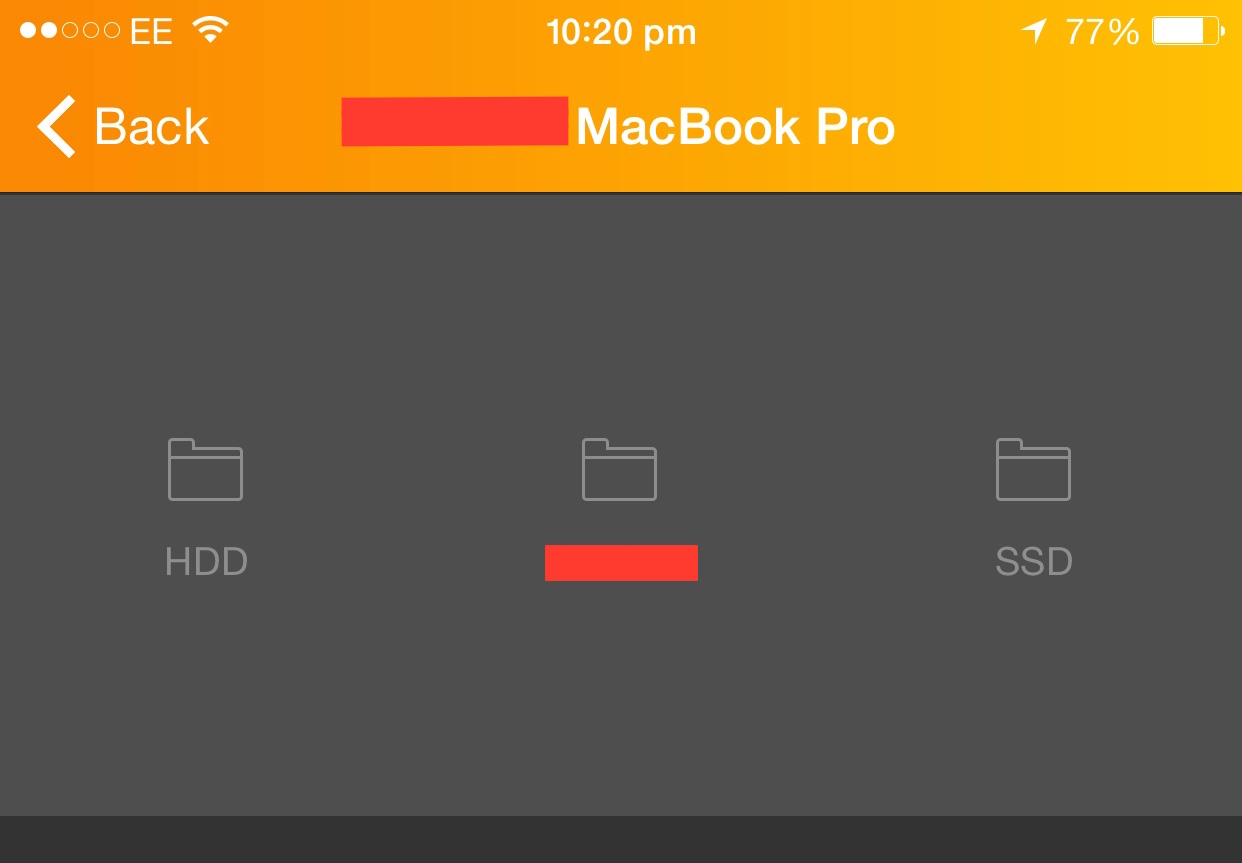
Task: Open the HDD folder icon
Action: click(x=205, y=469)
